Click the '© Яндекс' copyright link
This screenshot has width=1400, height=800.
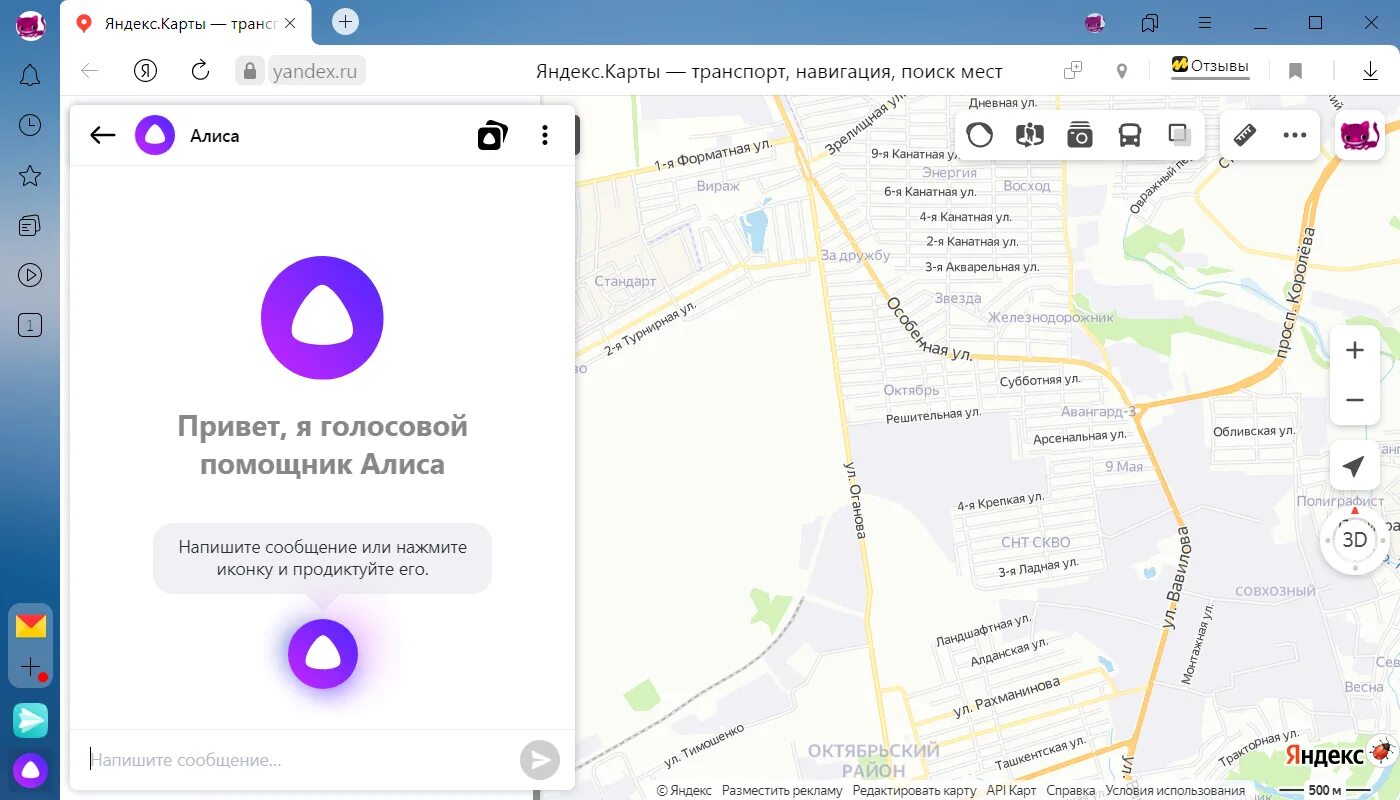pyautogui.click(x=684, y=790)
